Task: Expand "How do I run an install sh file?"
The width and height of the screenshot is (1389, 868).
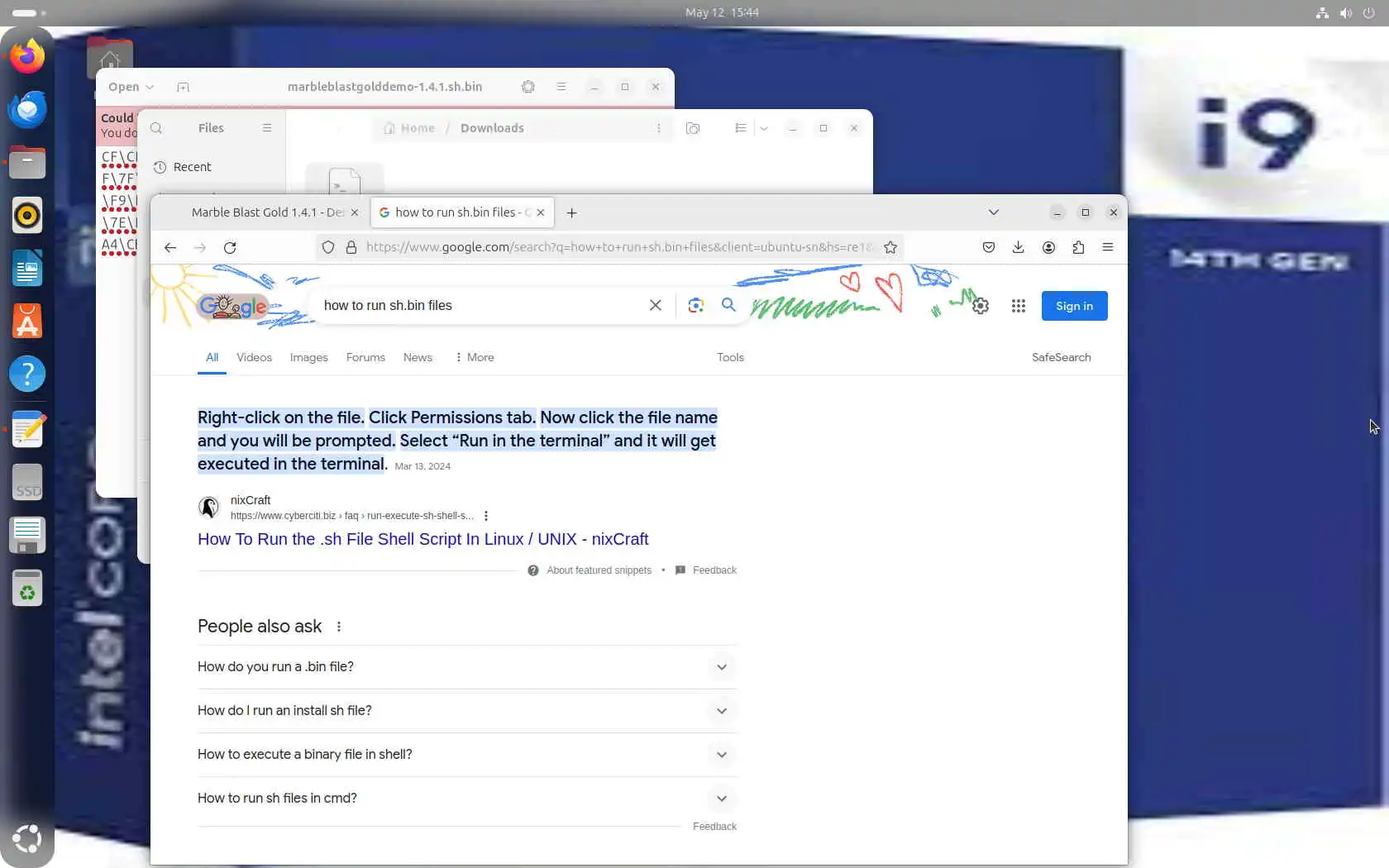Action: tap(466, 711)
